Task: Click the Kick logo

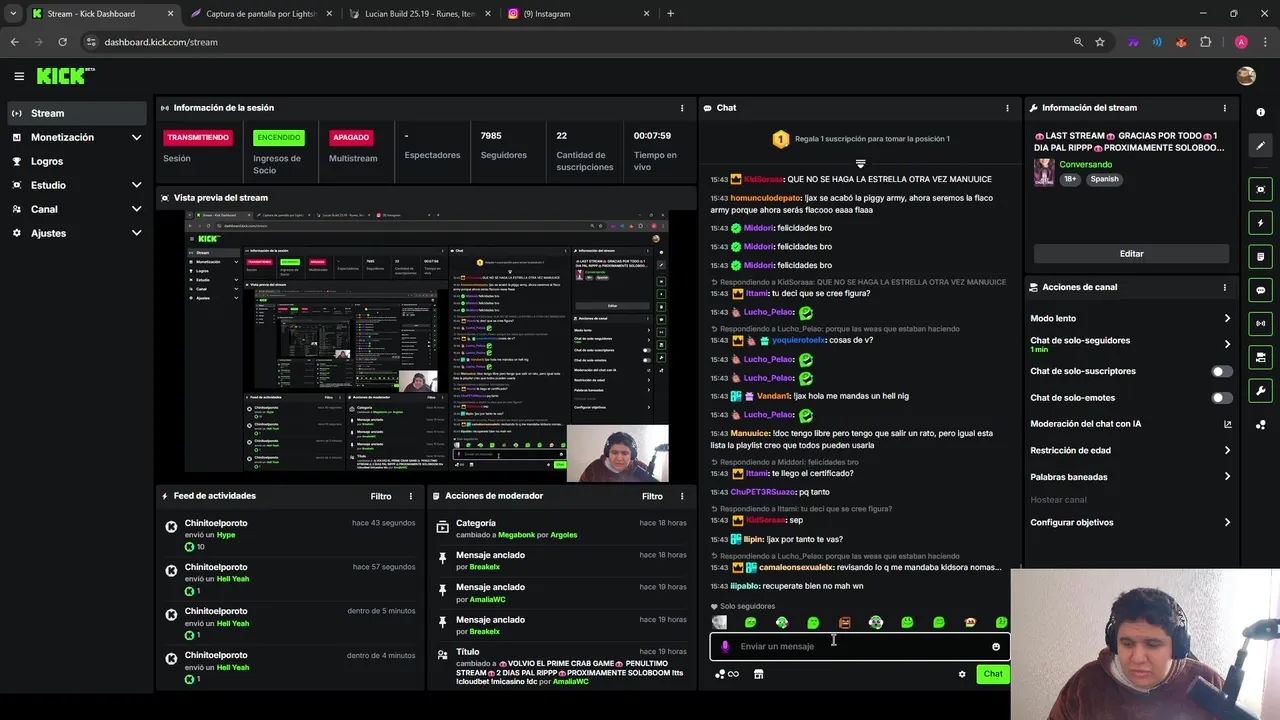Action: (65, 76)
